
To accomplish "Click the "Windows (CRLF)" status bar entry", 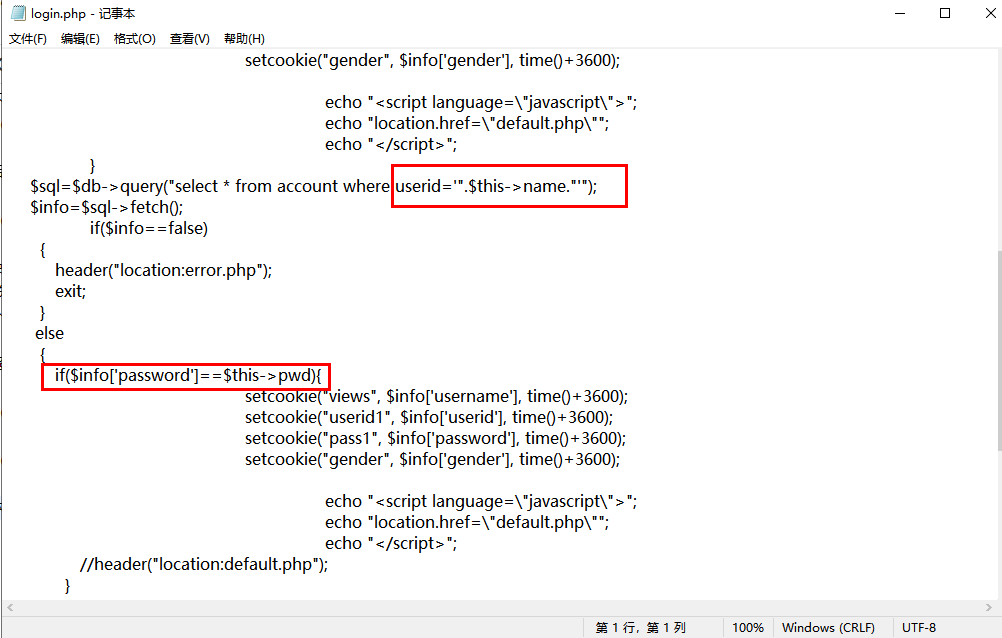I will tap(828, 628).
